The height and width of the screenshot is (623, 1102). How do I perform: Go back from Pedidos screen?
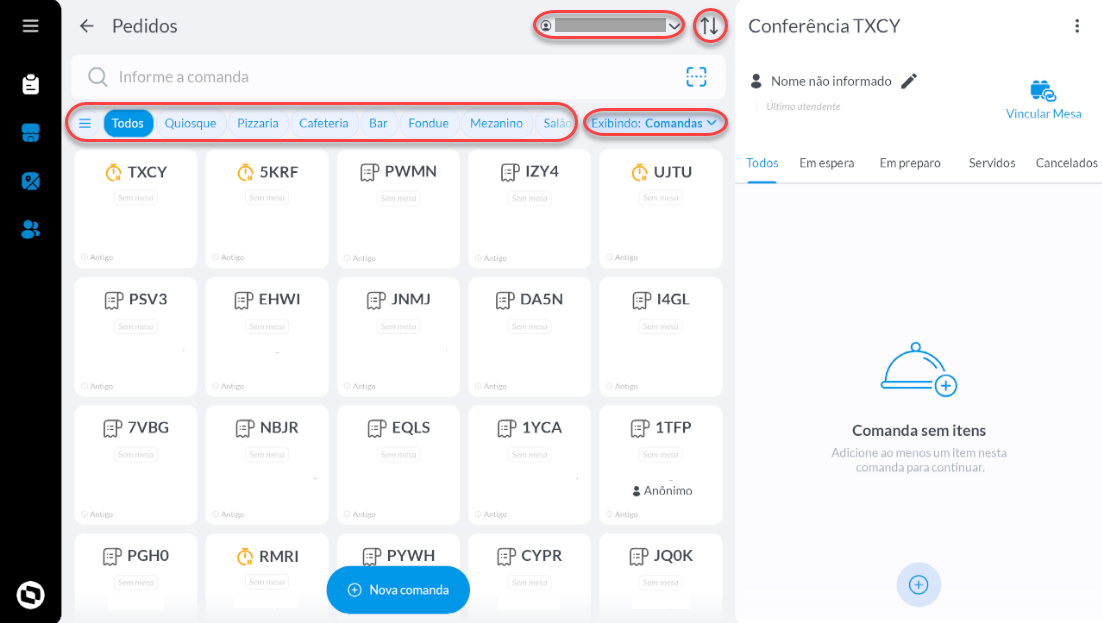click(x=86, y=26)
